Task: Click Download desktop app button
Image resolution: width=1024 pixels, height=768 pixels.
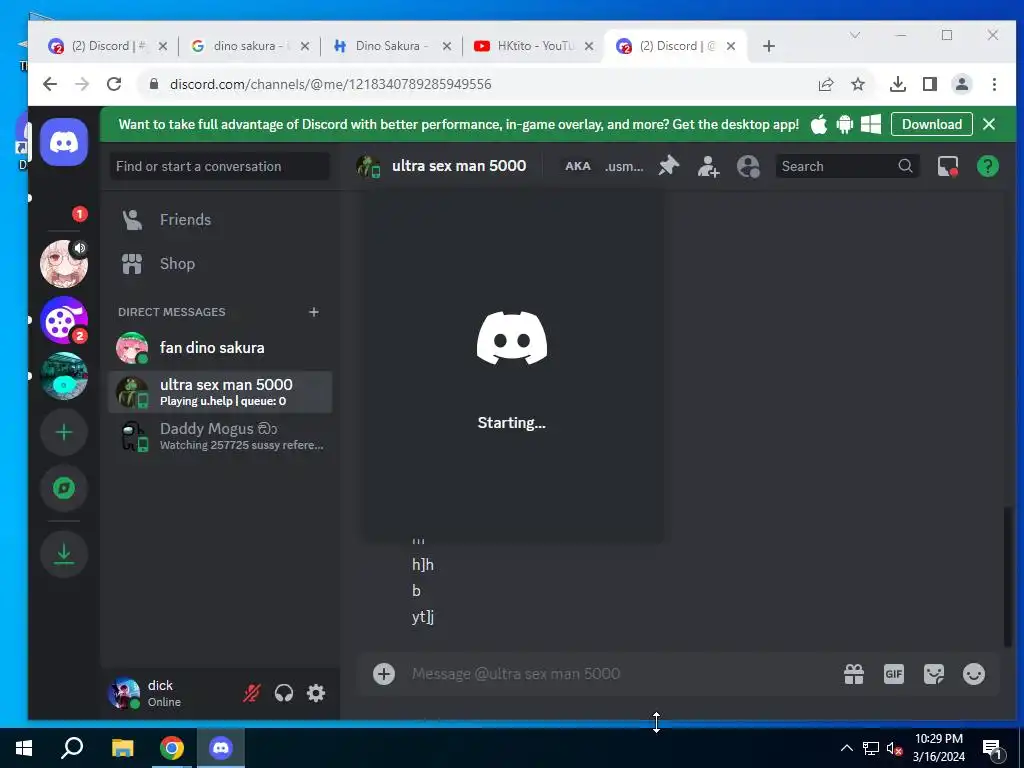Action: click(931, 124)
